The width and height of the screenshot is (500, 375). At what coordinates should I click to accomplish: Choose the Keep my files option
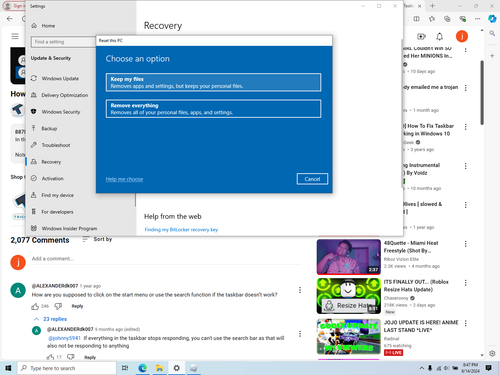[x=213, y=82]
